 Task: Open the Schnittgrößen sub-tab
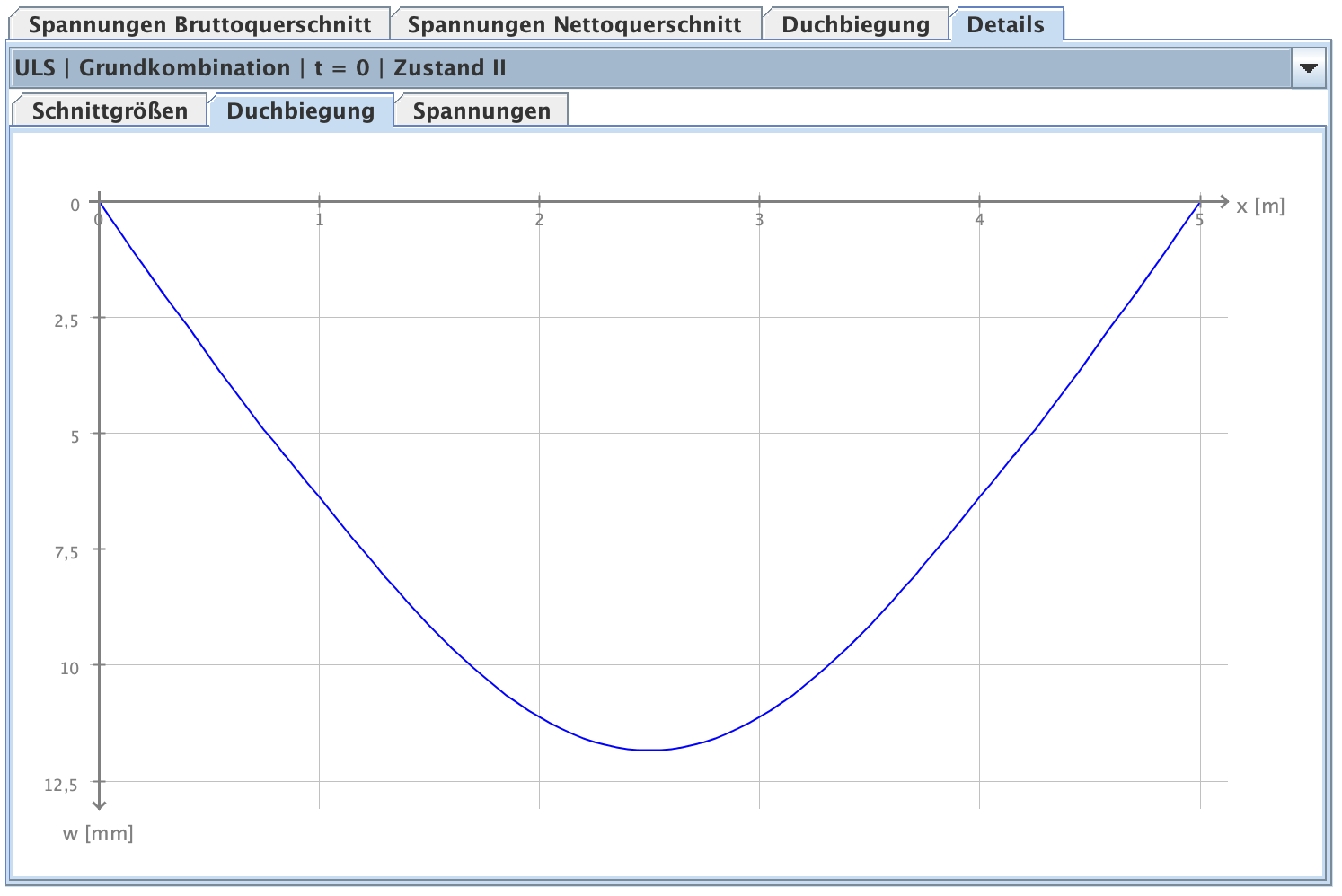(x=110, y=110)
